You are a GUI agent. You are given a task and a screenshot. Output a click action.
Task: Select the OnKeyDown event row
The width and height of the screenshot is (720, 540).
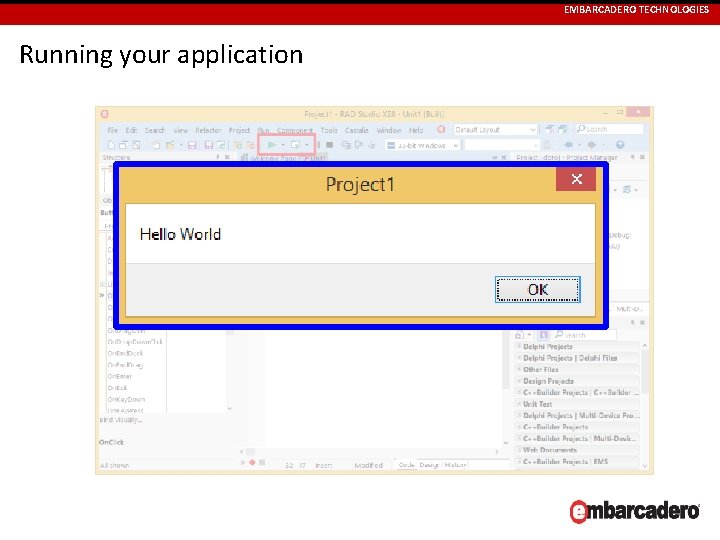coord(126,399)
